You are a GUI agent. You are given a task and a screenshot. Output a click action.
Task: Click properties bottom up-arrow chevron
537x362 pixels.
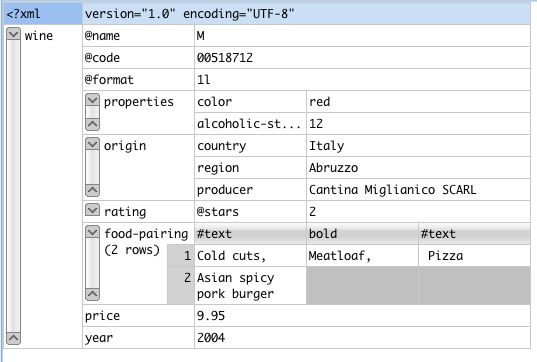tap(92, 124)
